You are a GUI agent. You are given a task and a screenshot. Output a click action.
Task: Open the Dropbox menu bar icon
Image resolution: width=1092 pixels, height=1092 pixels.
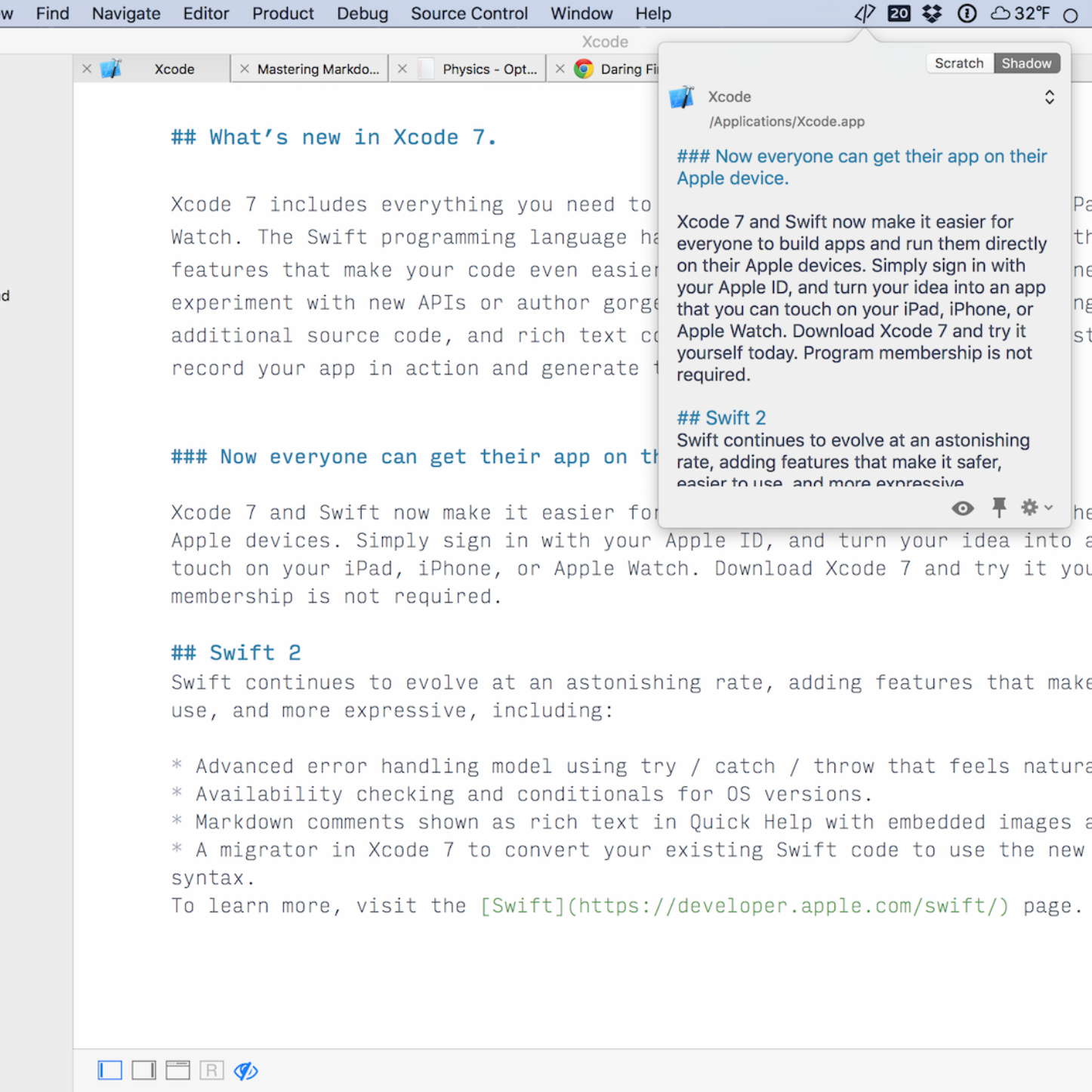933,14
